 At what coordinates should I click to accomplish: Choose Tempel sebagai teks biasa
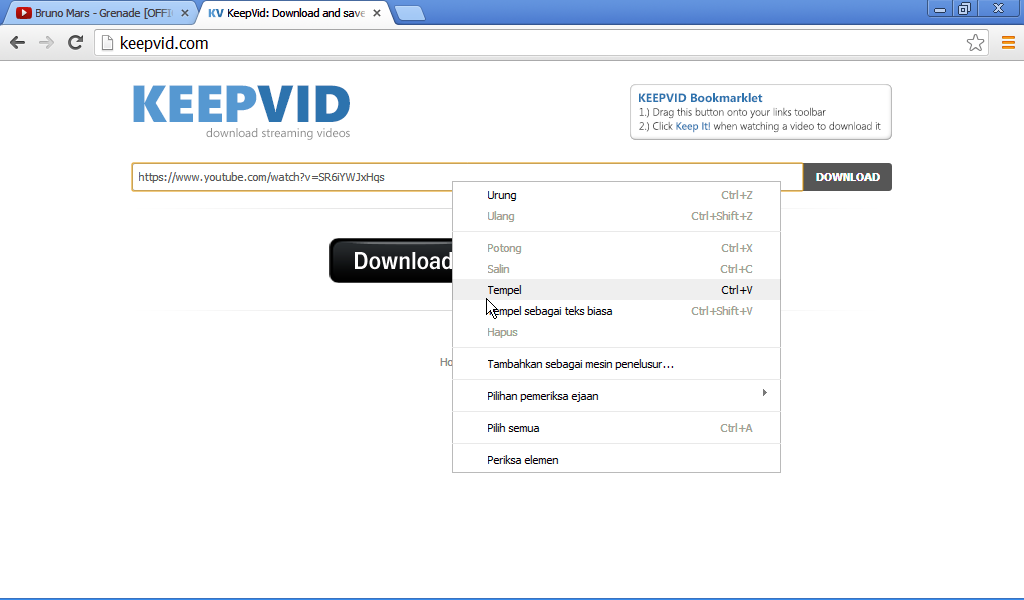pyautogui.click(x=616, y=311)
